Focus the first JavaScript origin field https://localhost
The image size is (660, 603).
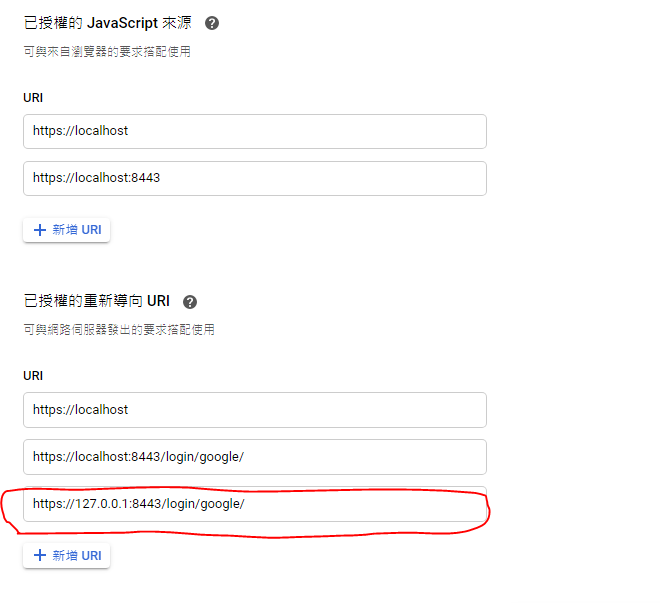coord(254,131)
